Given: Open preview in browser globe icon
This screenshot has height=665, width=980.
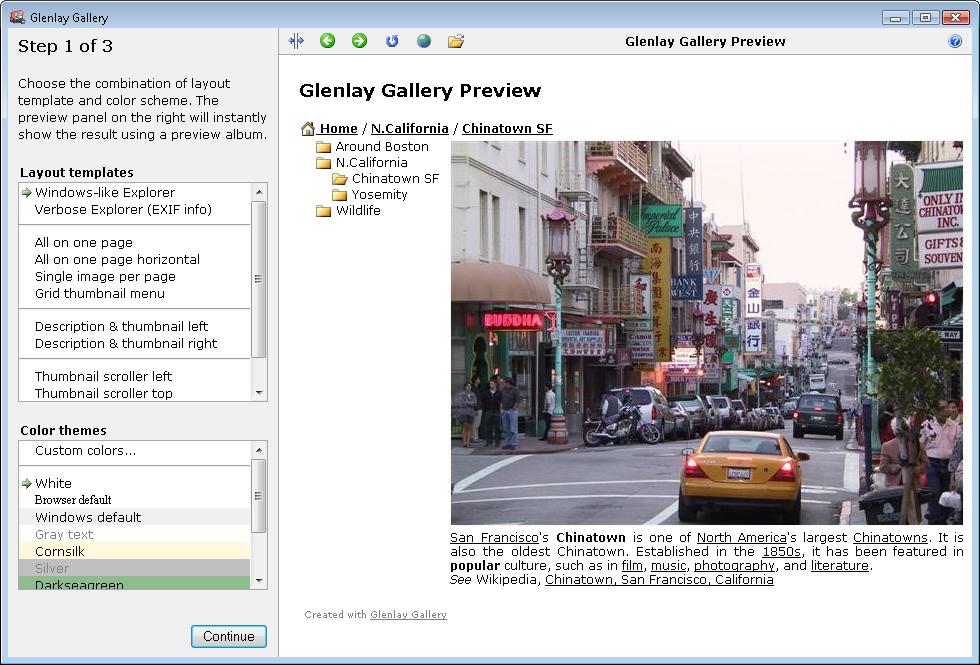Looking at the screenshot, I should (424, 41).
